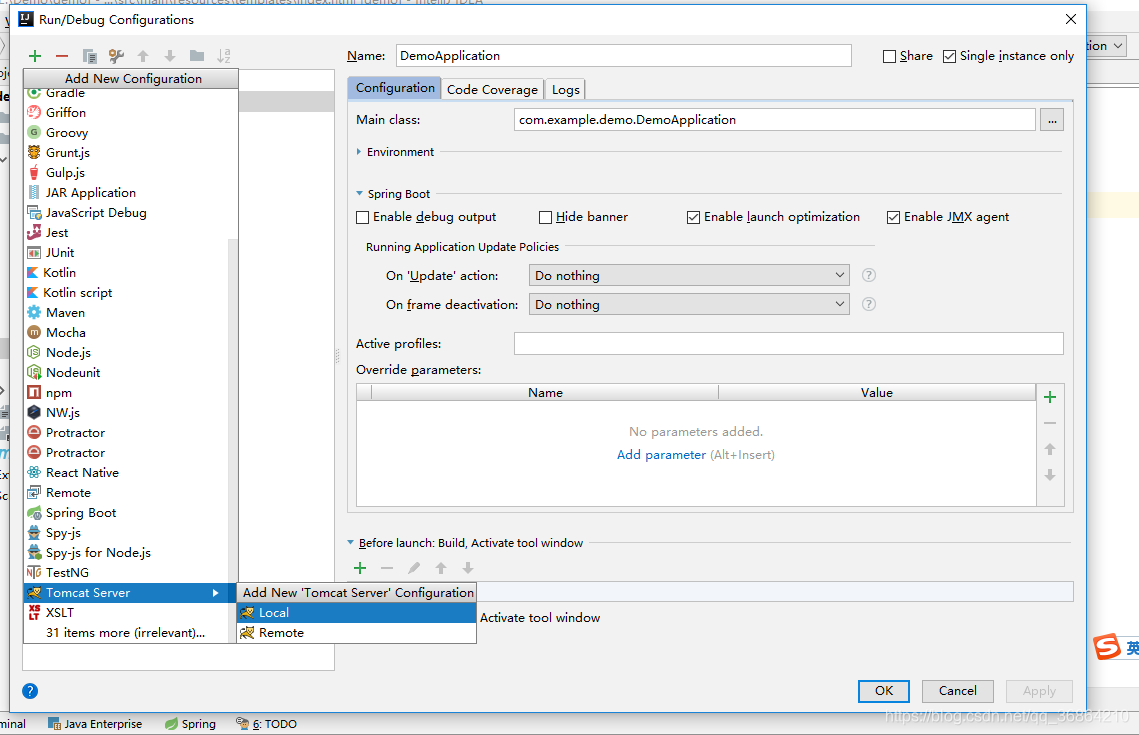This screenshot has width=1139, height=735.
Task: Toggle Enable JMX agent checkbox
Action: (x=893, y=217)
